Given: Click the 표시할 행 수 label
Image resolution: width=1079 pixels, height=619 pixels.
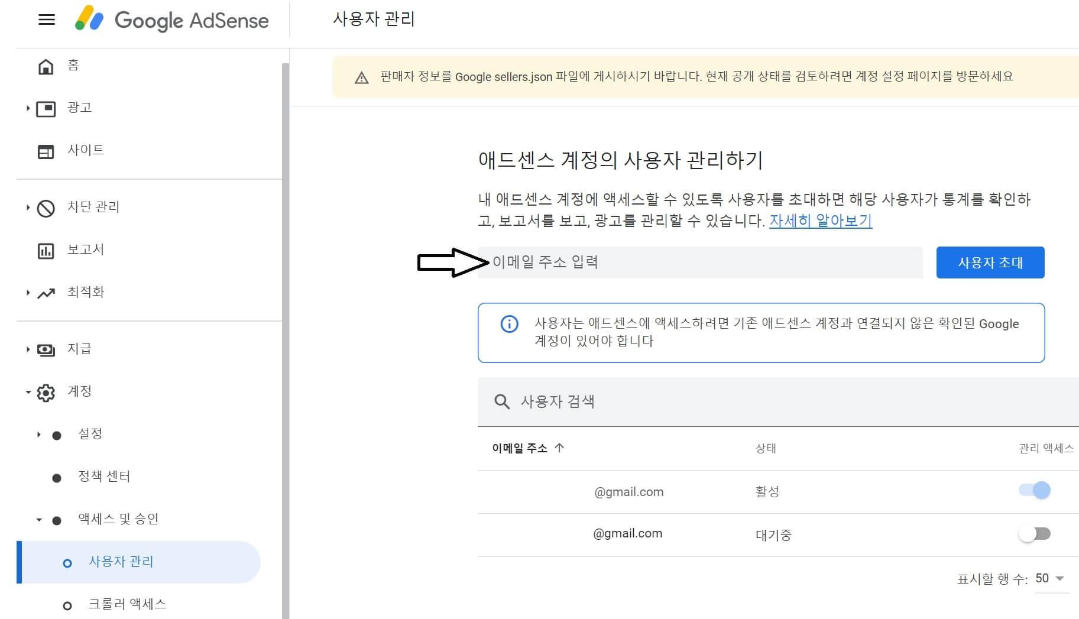Looking at the screenshot, I should pyautogui.click(x=992, y=579).
